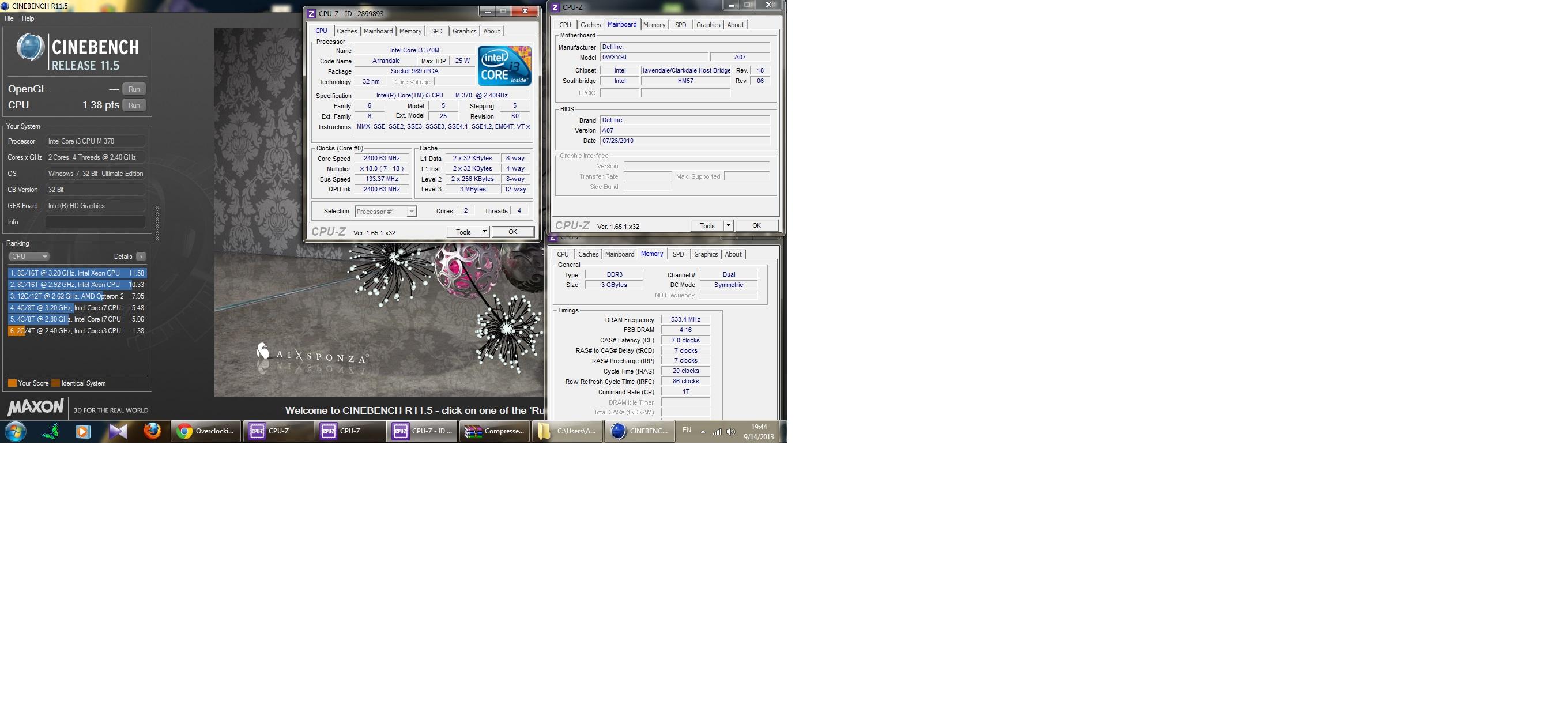1568x724 pixels.
Task: Open SPD tab in CPU-Z ID window
Action: 436,31
